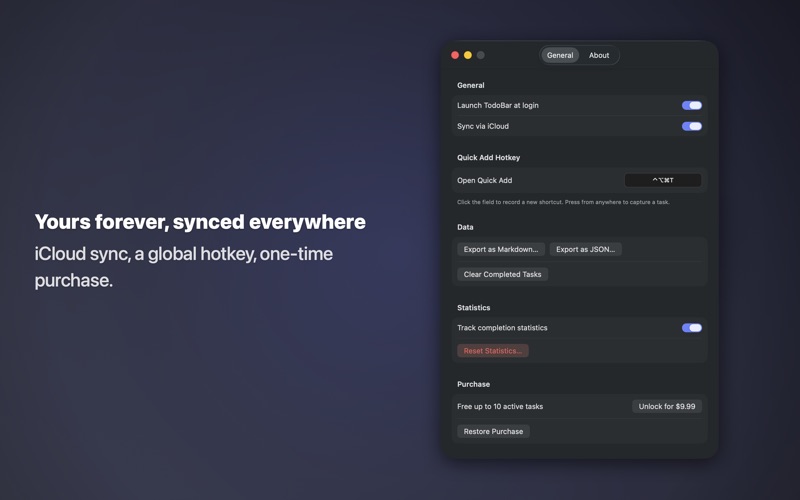Click Restore Purchase button

493,431
